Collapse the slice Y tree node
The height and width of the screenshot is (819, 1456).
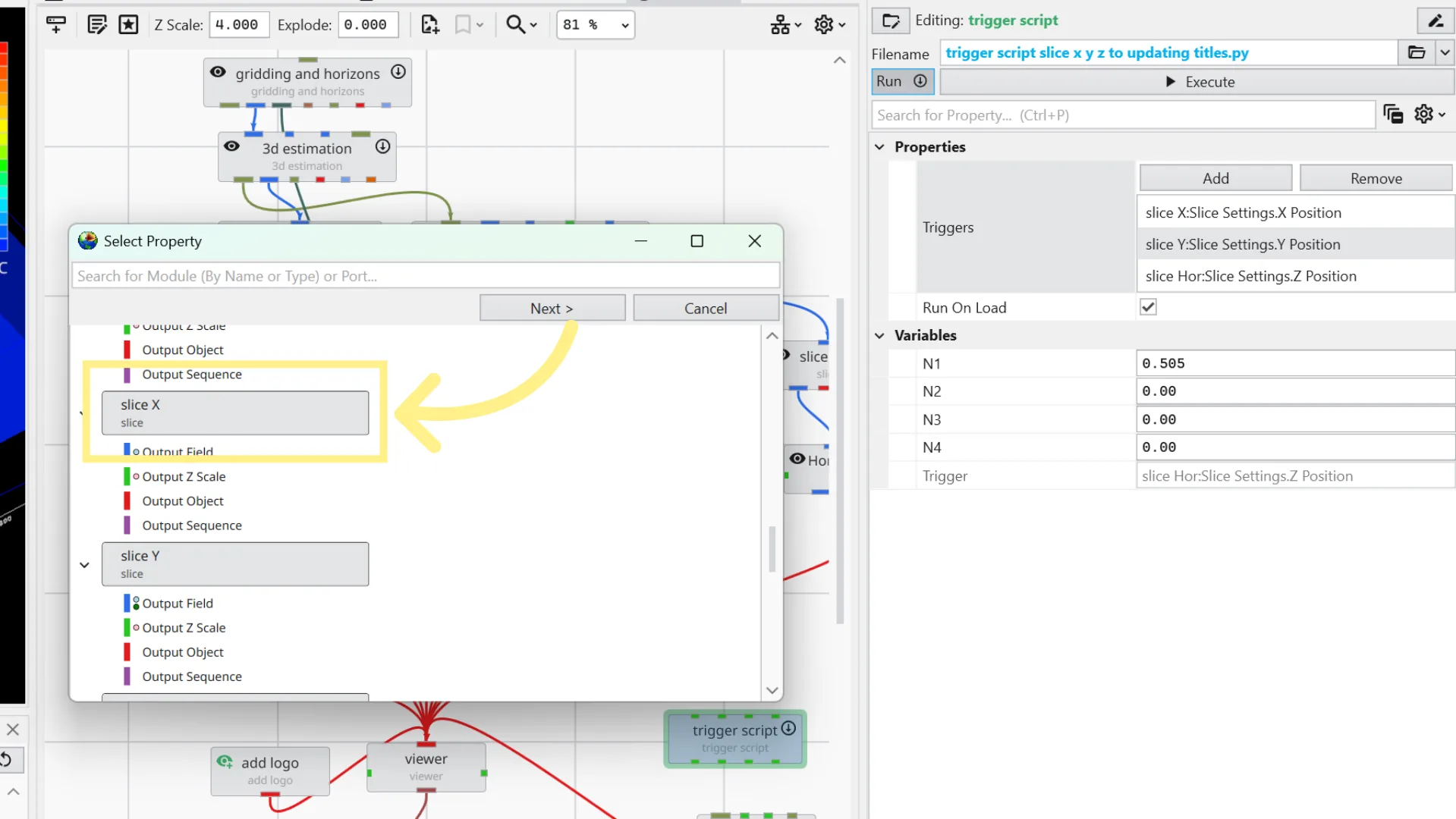84,565
